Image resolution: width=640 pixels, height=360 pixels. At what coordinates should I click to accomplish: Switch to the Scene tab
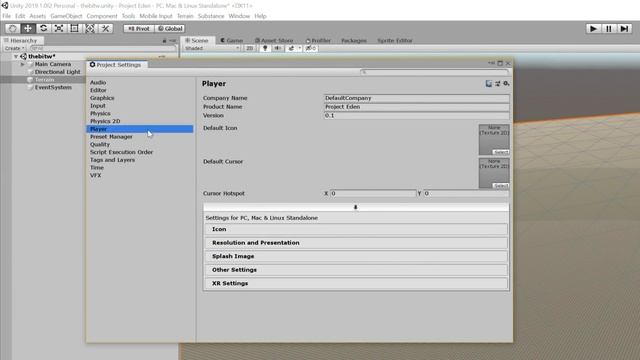(x=197, y=40)
